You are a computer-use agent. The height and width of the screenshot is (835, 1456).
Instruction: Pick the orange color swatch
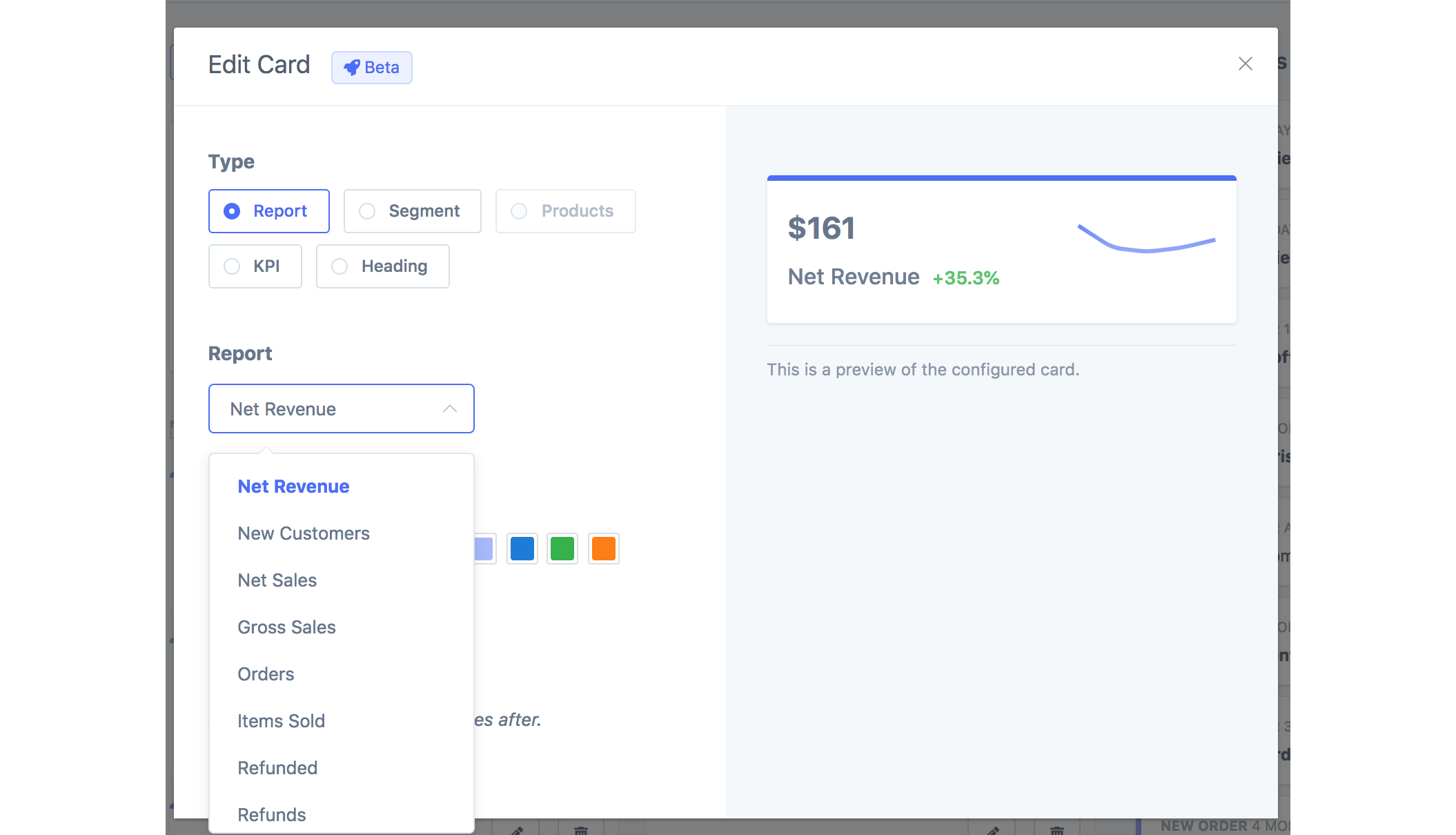point(603,549)
